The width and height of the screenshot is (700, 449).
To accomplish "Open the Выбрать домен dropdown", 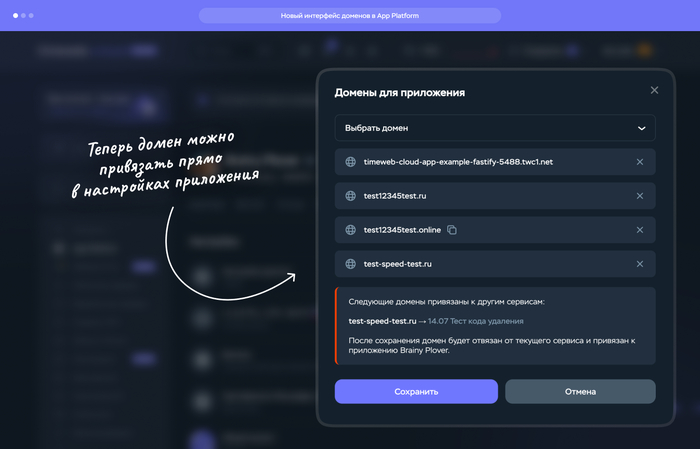I will [495, 128].
